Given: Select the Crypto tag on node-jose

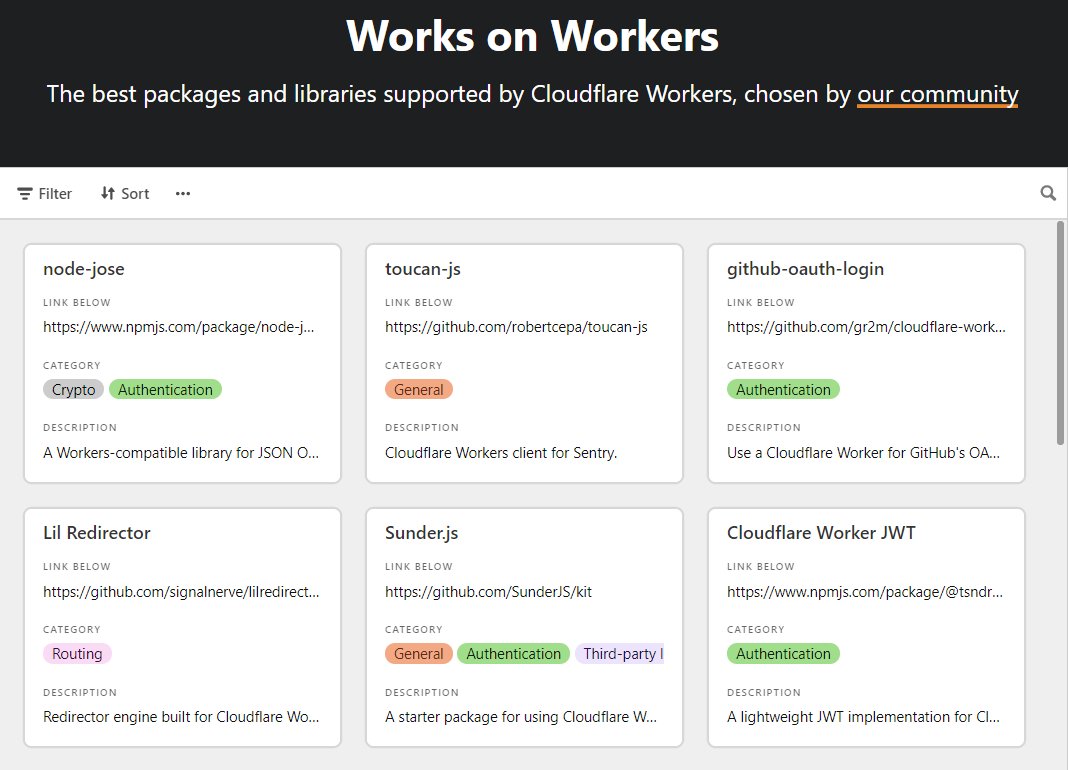Looking at the screenshot, I should click(x=74, y=389).
